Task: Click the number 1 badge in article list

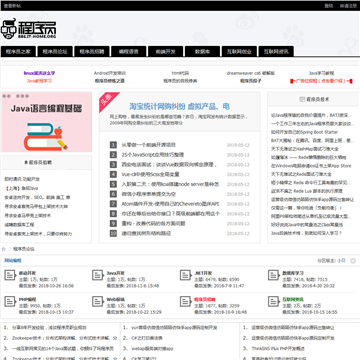Action: coord(113,145)
